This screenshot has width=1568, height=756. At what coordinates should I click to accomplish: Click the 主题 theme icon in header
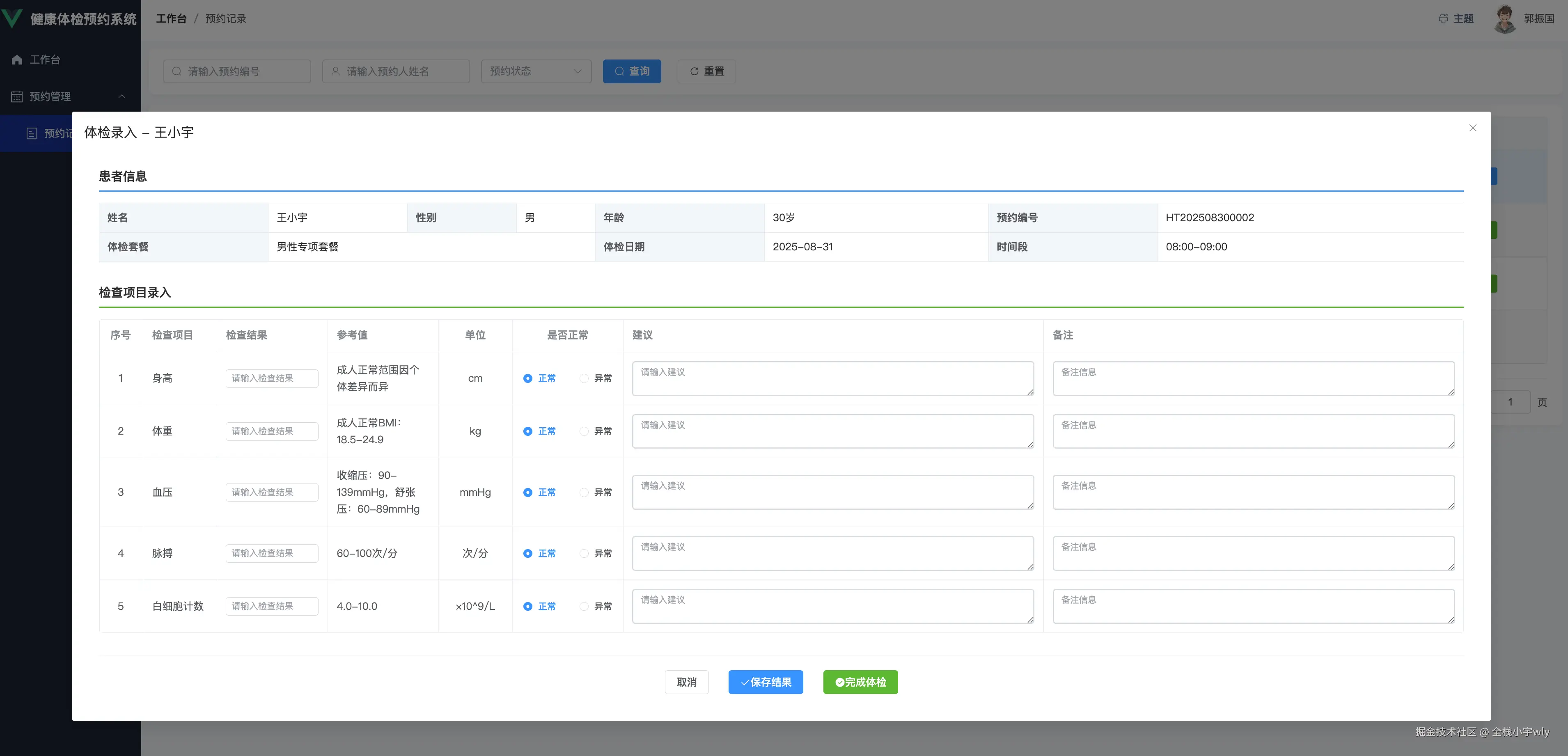click(1443, 19)
